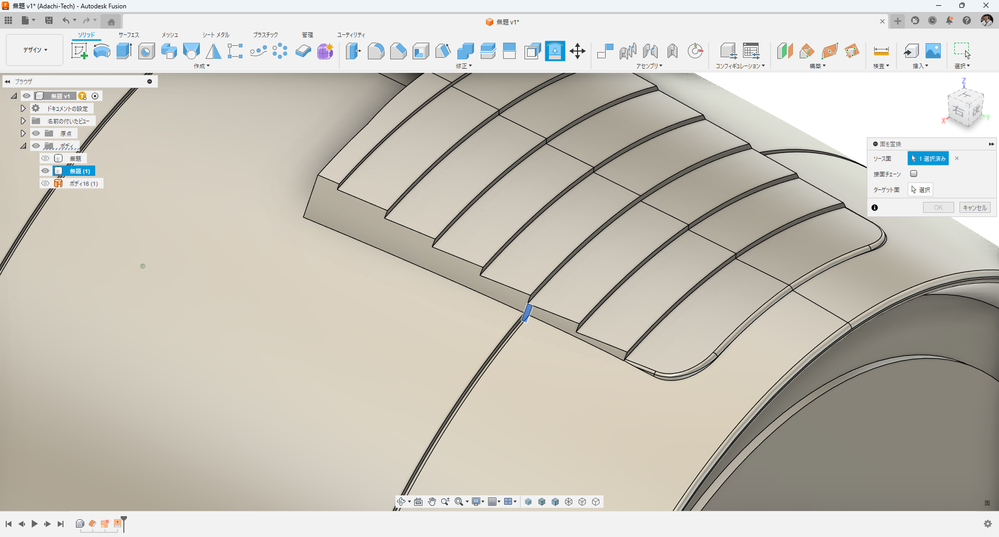Open the デザイン workspace dropdown

[x=35, y=50]
